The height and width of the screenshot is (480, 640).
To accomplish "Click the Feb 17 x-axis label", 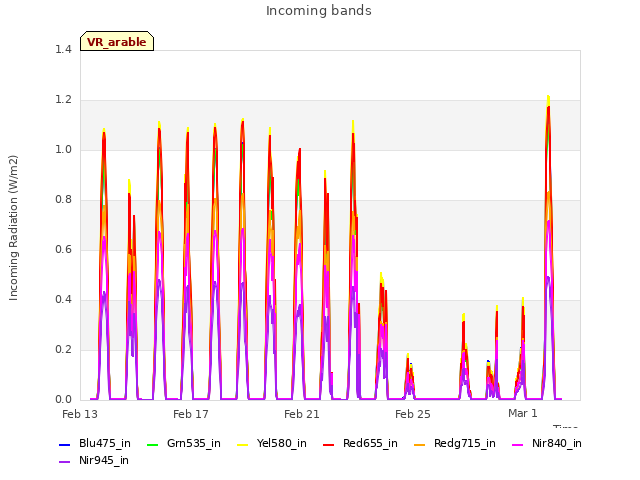I will (x=191, y=414).
